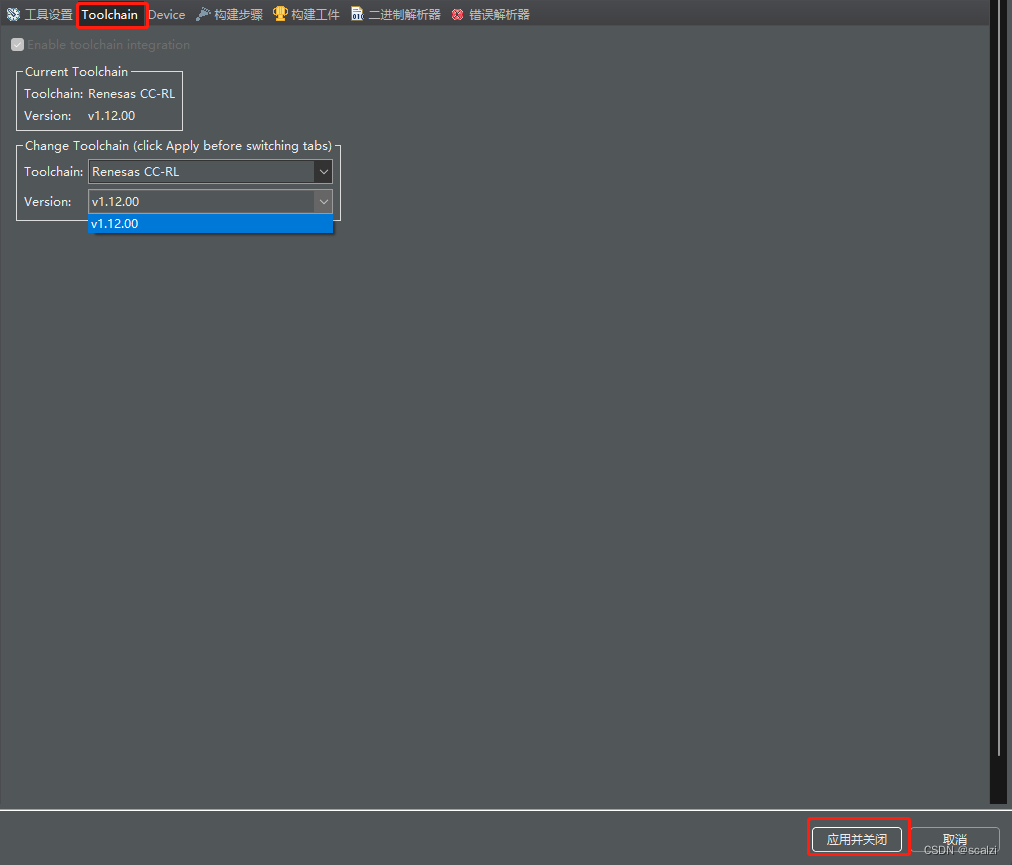Click the 构建步骤 paintbrush icon
The height and width of the screenshot is (865, 1012).
201,13
